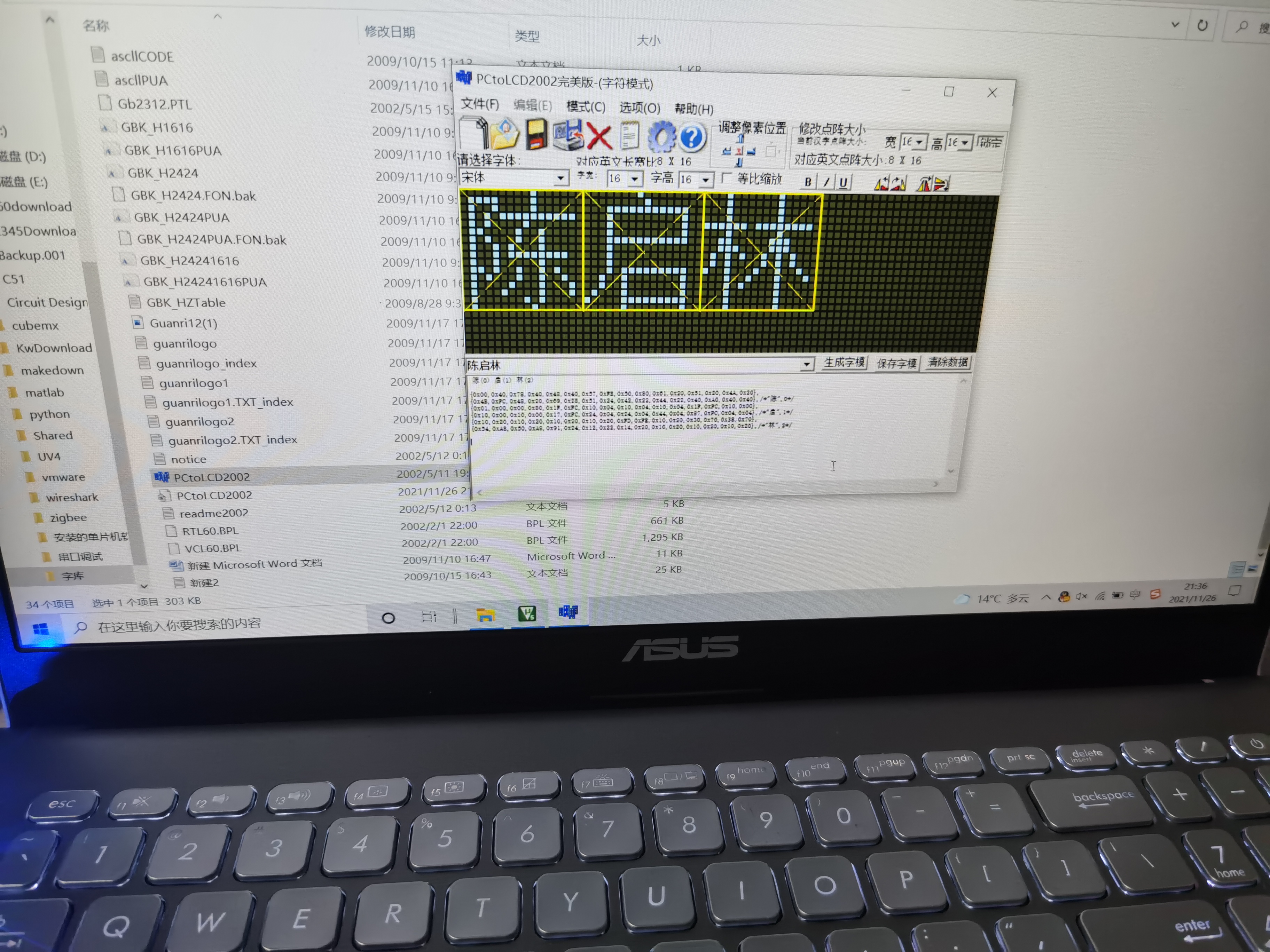Click the 清除数据 button

948,362
